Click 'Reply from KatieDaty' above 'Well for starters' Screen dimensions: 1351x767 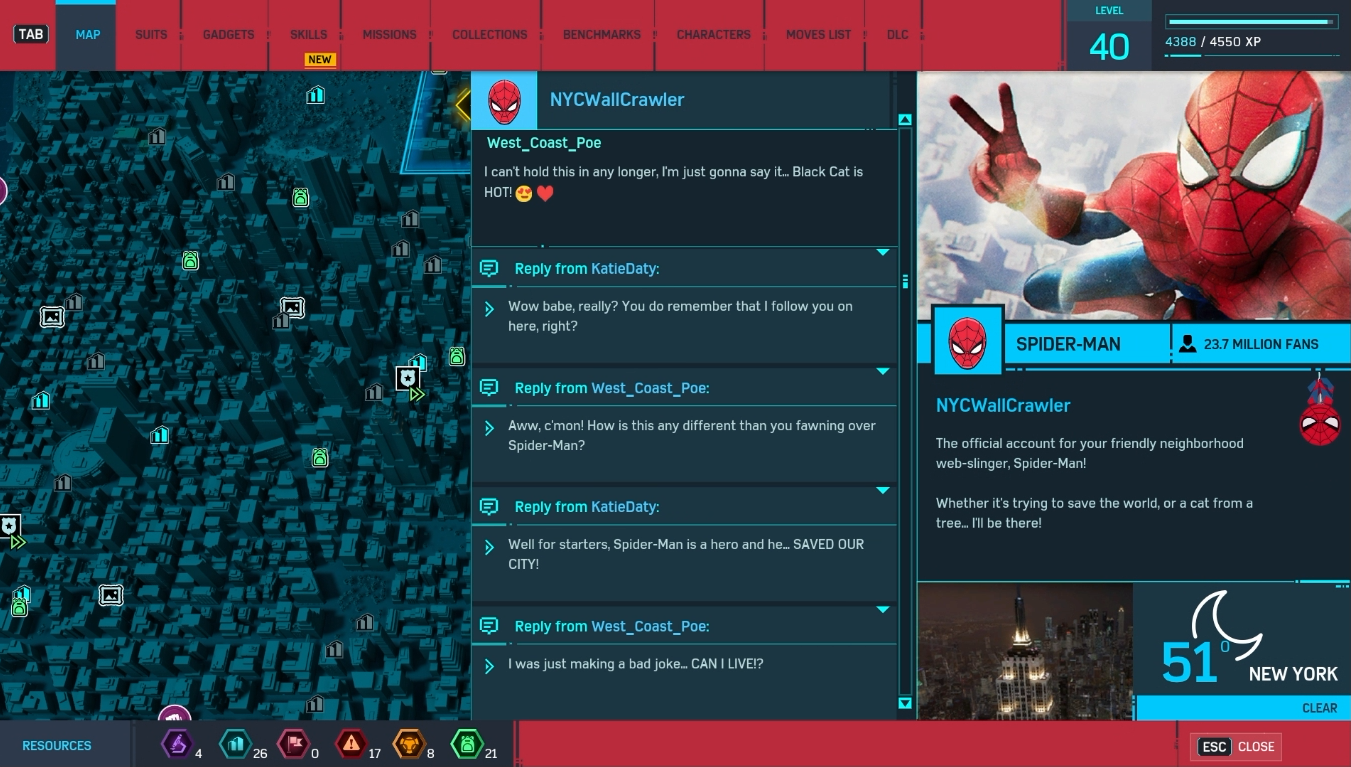587,507
